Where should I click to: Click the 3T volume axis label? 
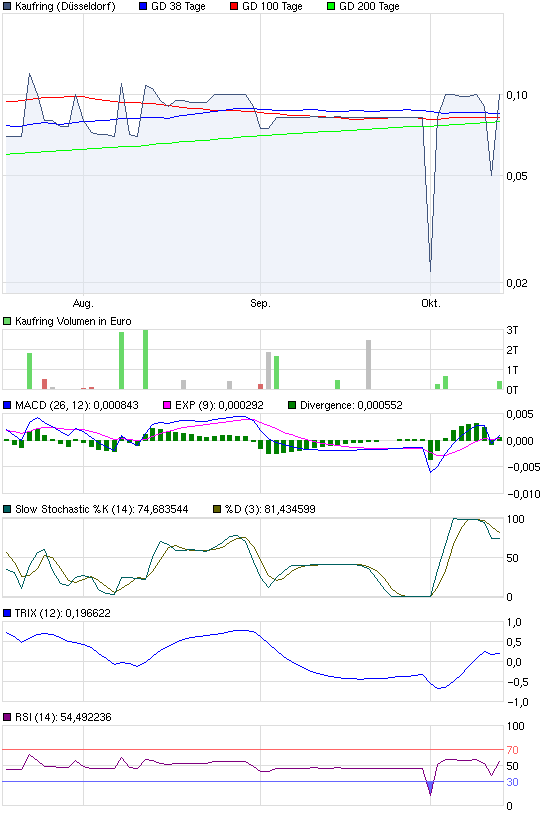click(512, 330)
